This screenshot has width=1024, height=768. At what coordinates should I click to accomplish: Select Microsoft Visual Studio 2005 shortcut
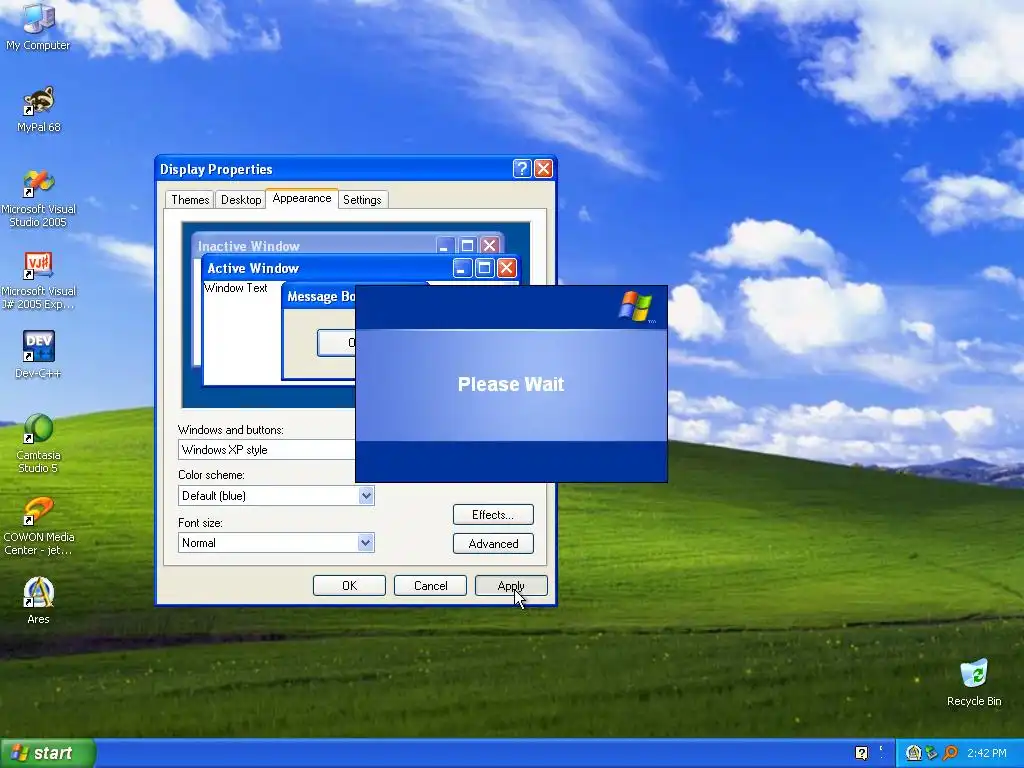pos(39,198)
